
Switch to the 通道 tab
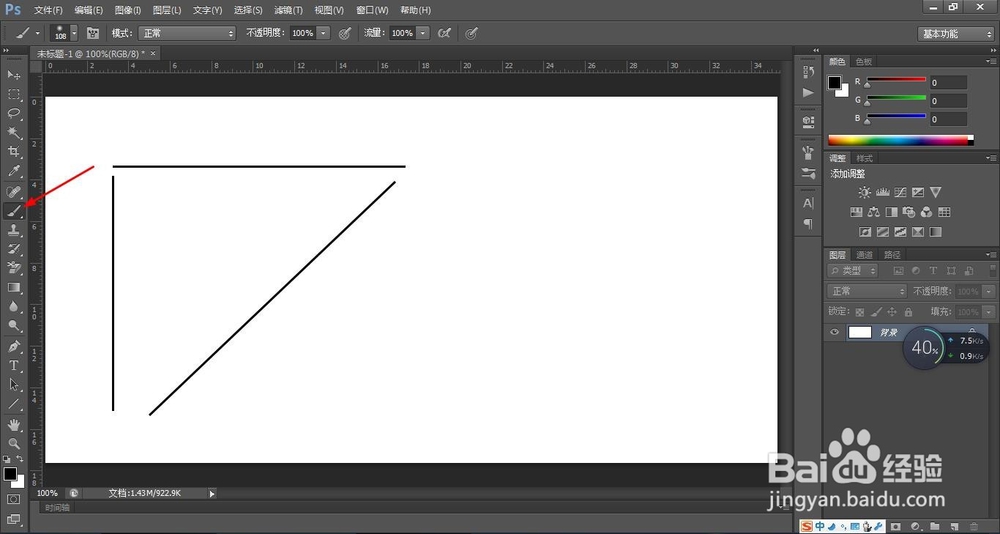coord(864,255)
